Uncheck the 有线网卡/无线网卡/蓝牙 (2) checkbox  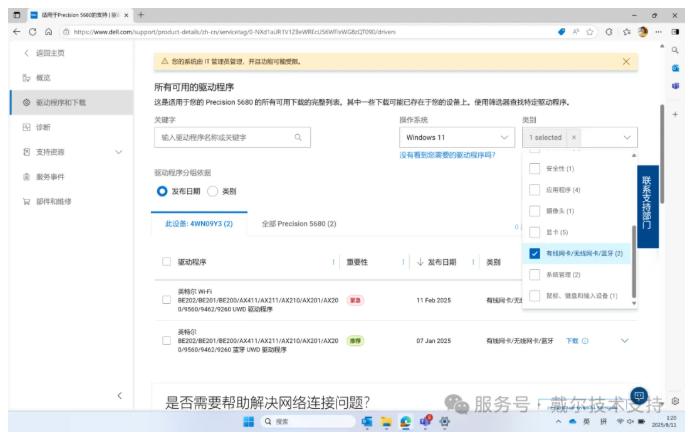pos(534,253)
